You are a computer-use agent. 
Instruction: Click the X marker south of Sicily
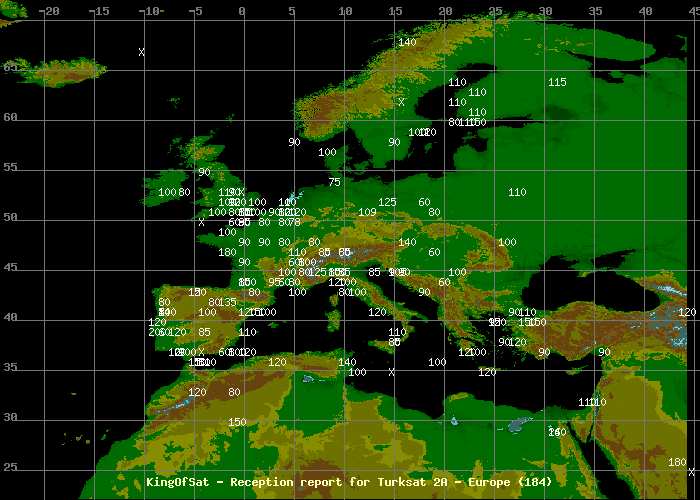391,372
